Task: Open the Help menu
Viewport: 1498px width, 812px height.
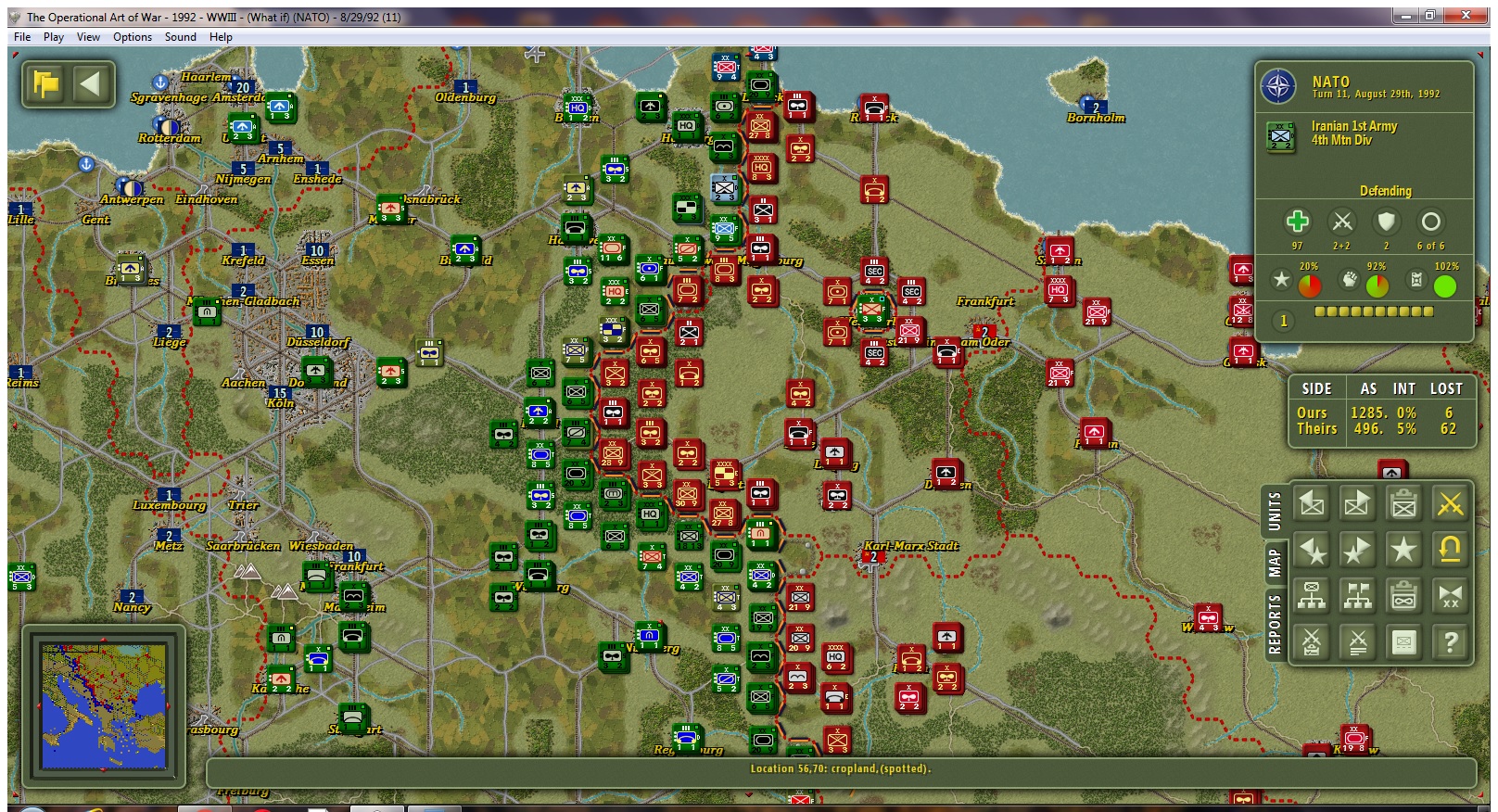Action: coord(221,37)
